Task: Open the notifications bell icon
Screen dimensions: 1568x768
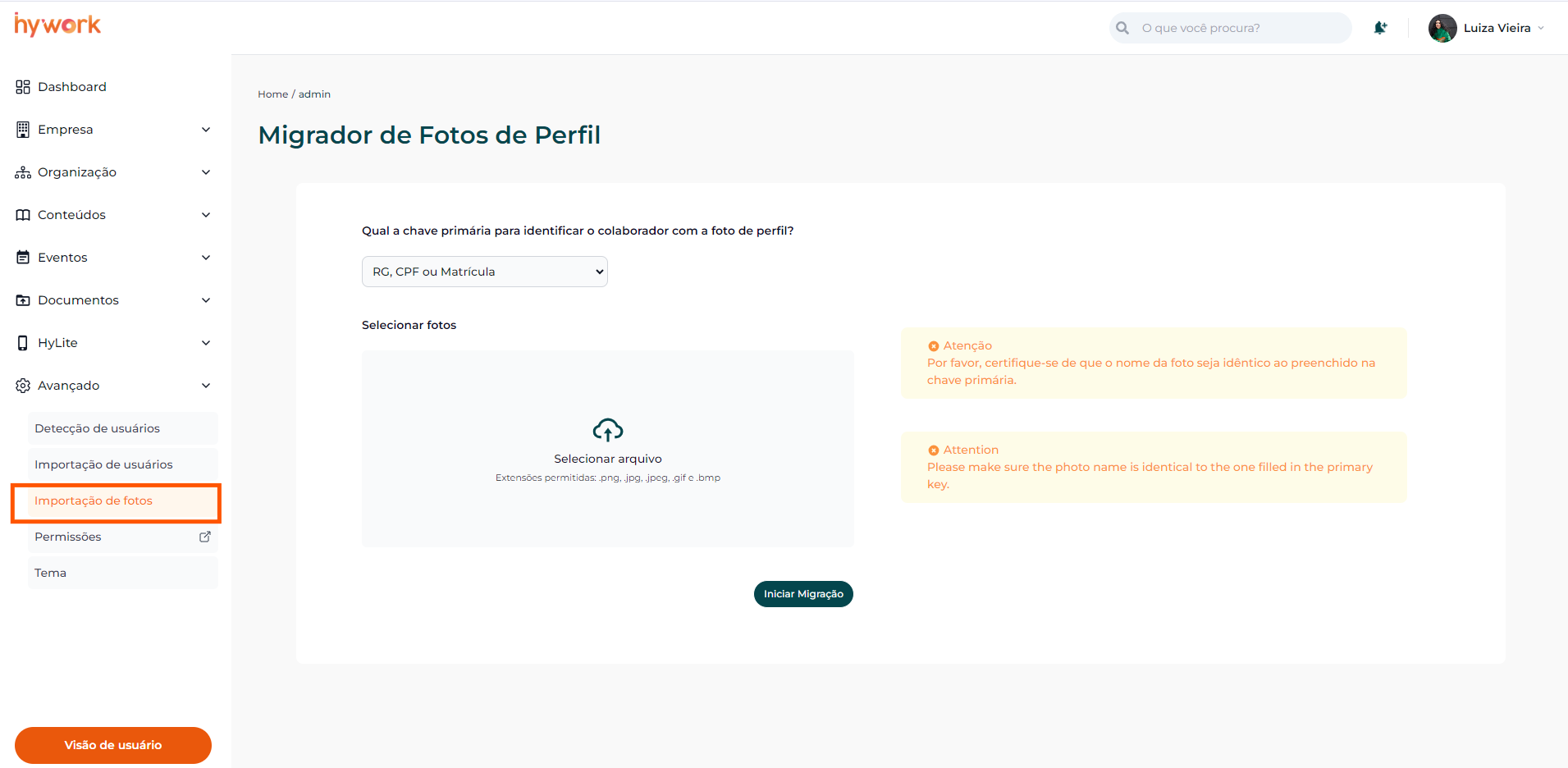Action: pyautogui.click(x=1380, y=28)
